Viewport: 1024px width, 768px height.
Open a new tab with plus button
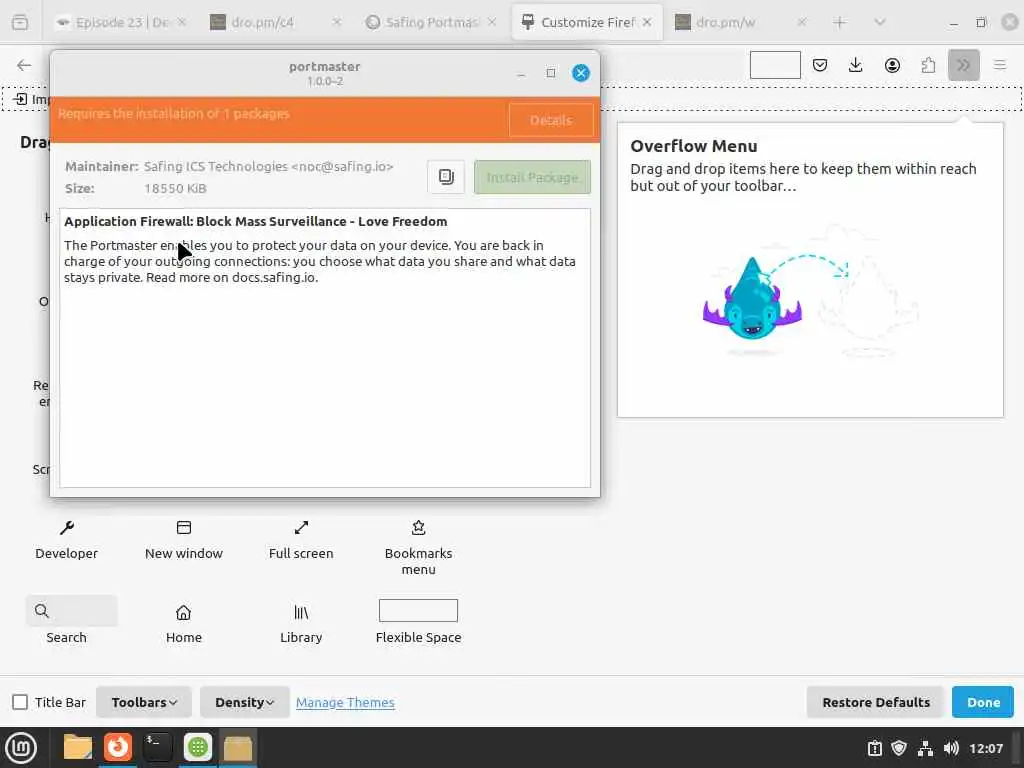pyautogui.click(x=840, y=23)
